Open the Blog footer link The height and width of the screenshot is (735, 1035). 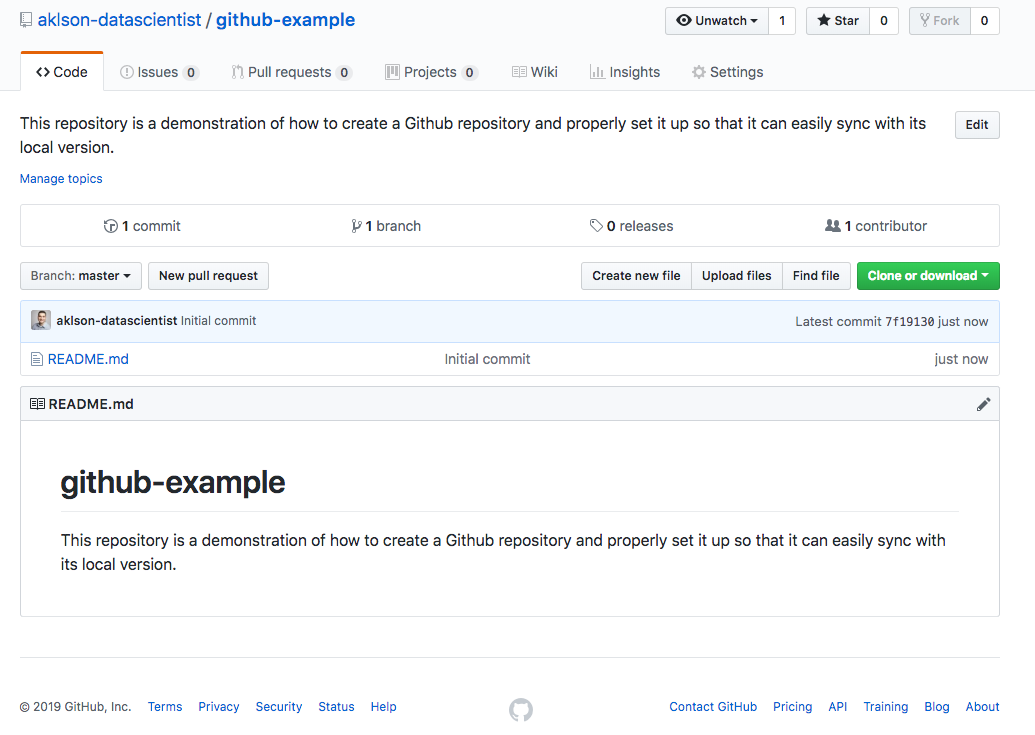(937, 707)
